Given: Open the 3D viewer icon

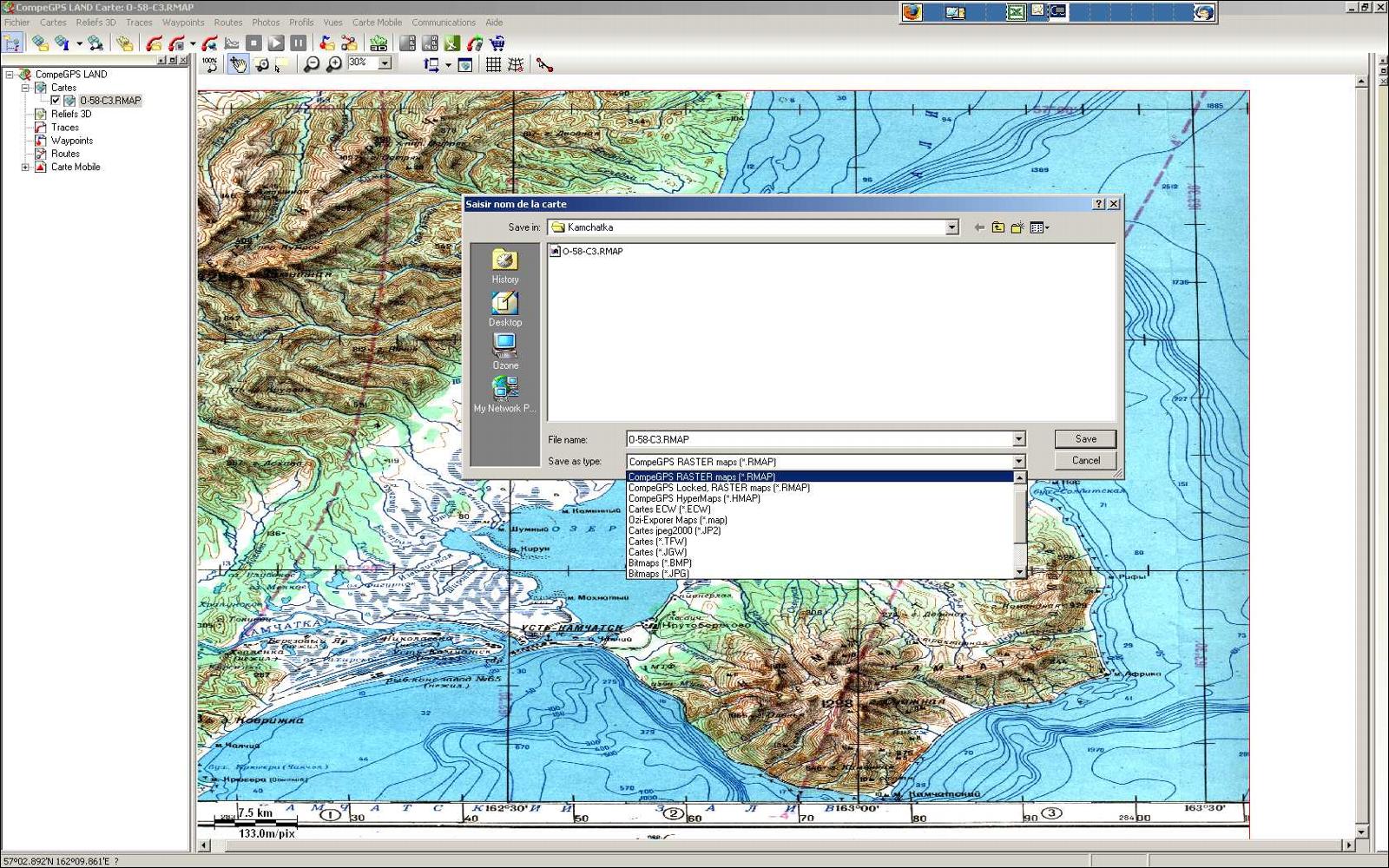Looking at the screenshot, I should point(379,43).
